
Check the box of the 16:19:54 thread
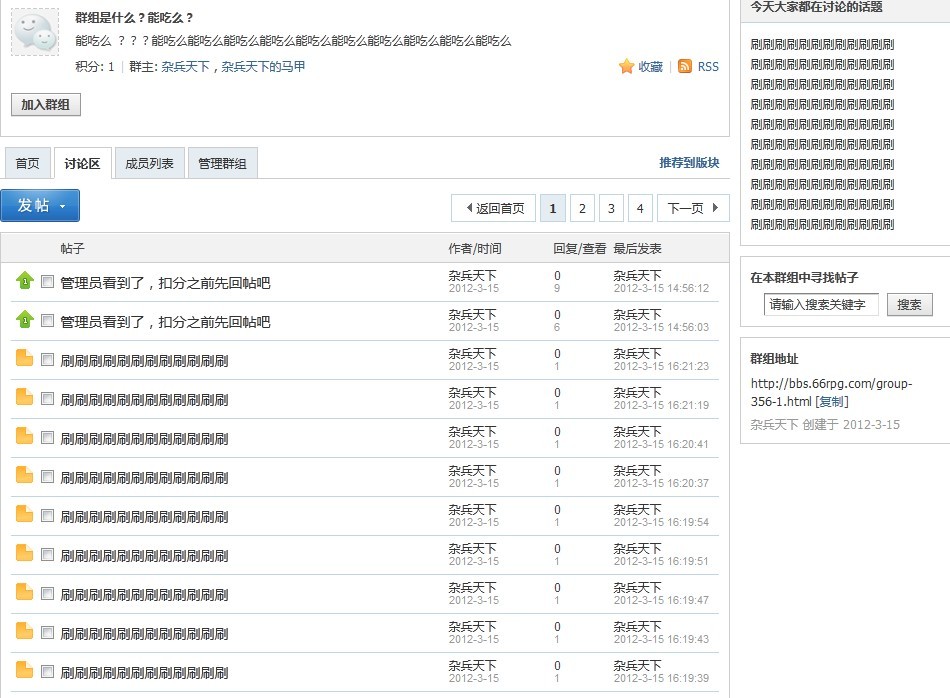coord(47,516)
